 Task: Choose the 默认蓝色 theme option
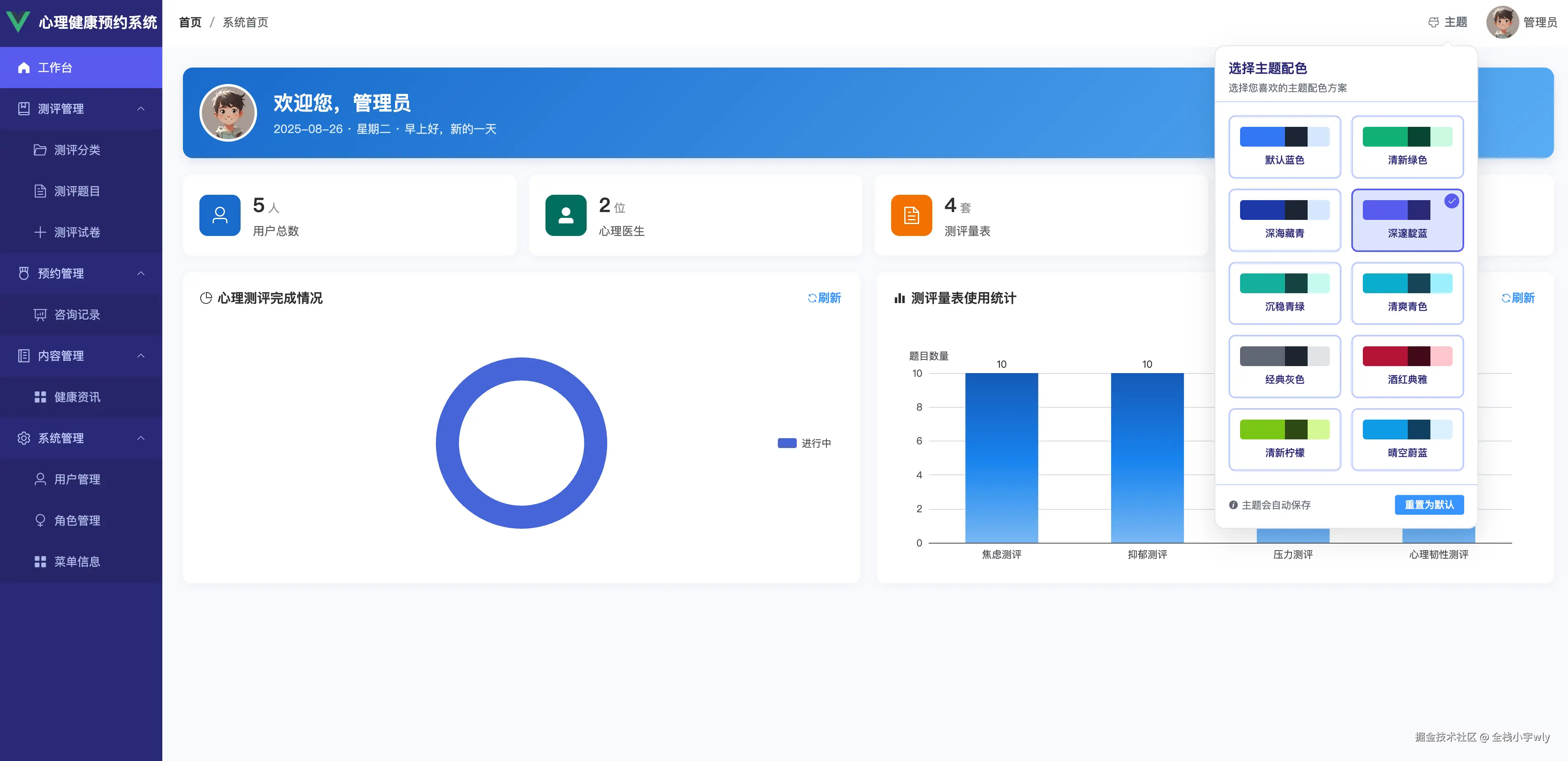click(1284, 147)
